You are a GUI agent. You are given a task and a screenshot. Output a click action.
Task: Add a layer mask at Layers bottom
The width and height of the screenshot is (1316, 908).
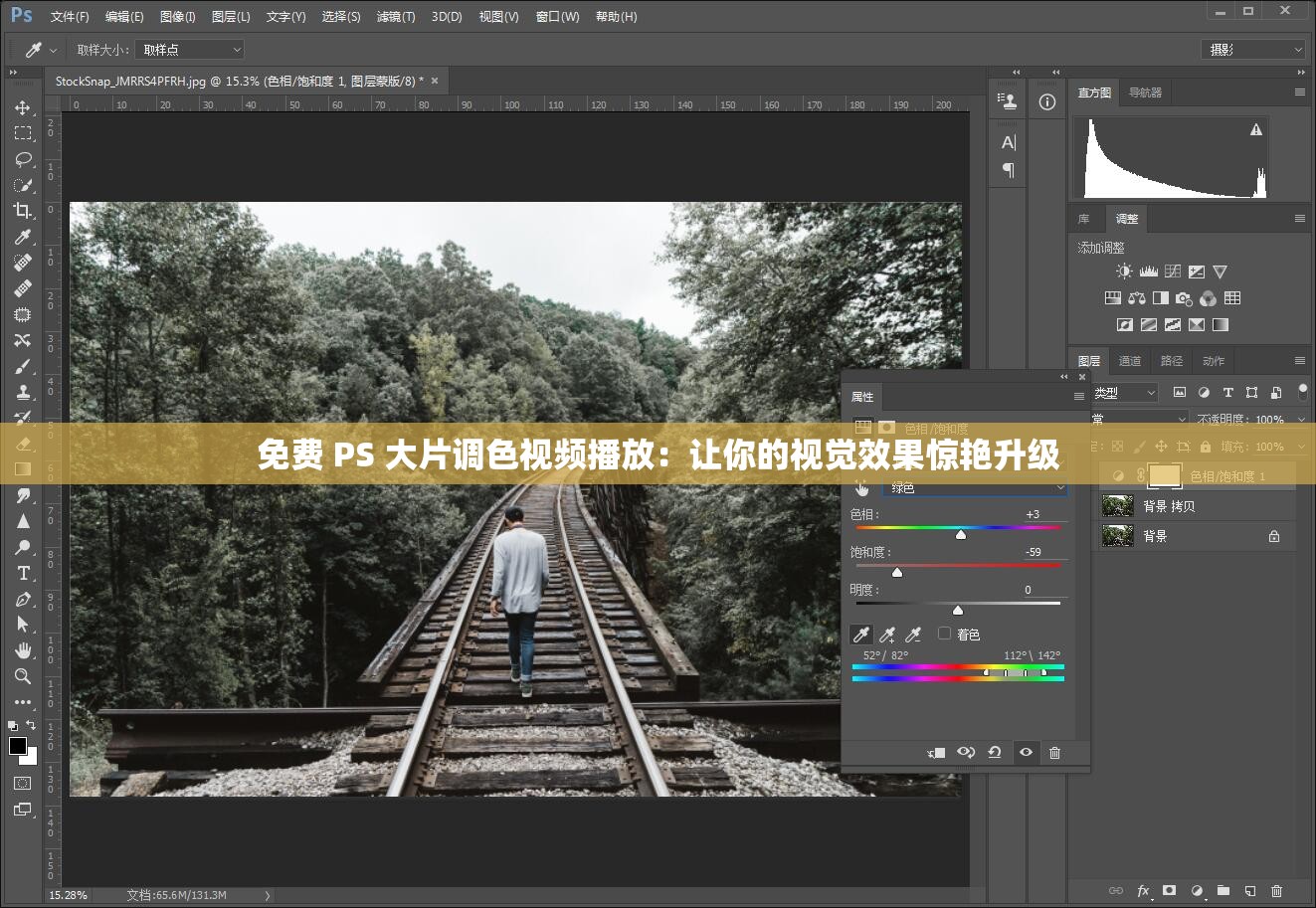tap(1170, 891)
